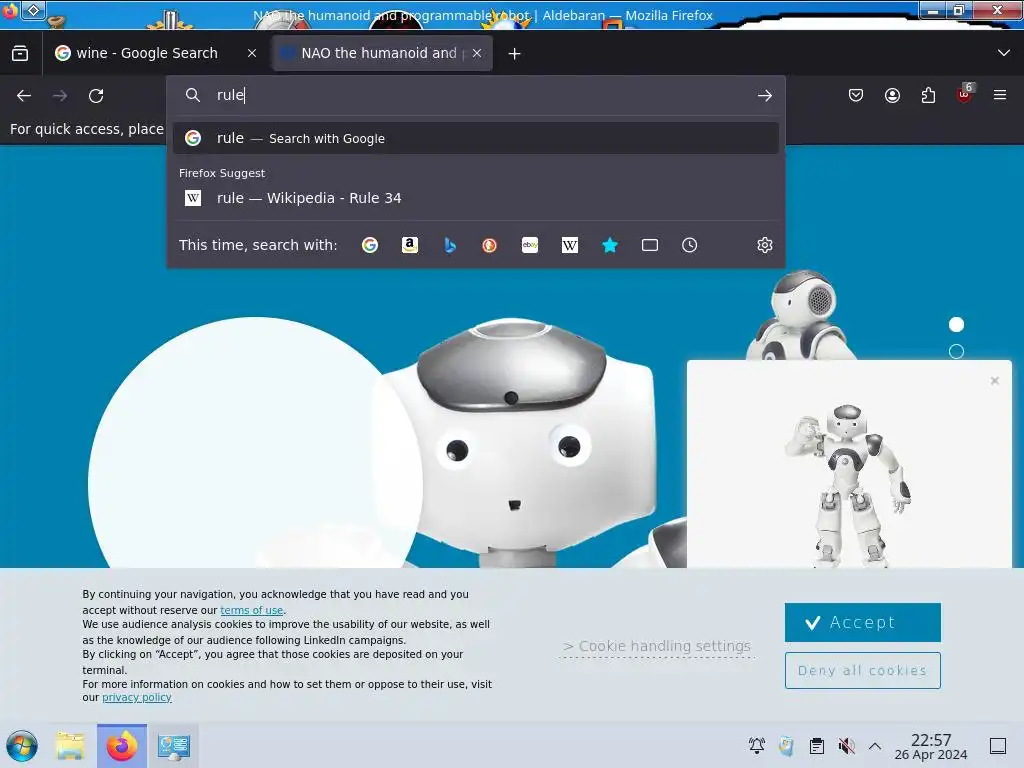Open clipboard tray icon
Screen dimensions: 1024x768
pos(816,746)
